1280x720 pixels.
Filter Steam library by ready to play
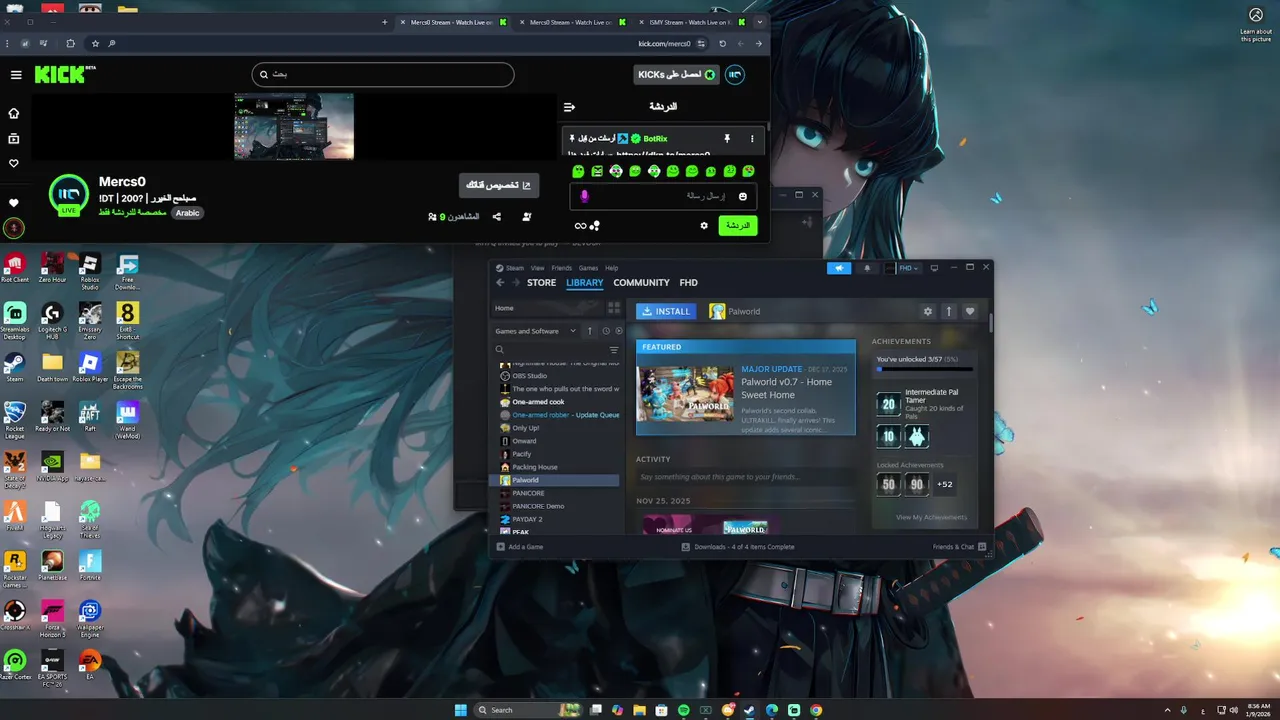coord(619,331)
